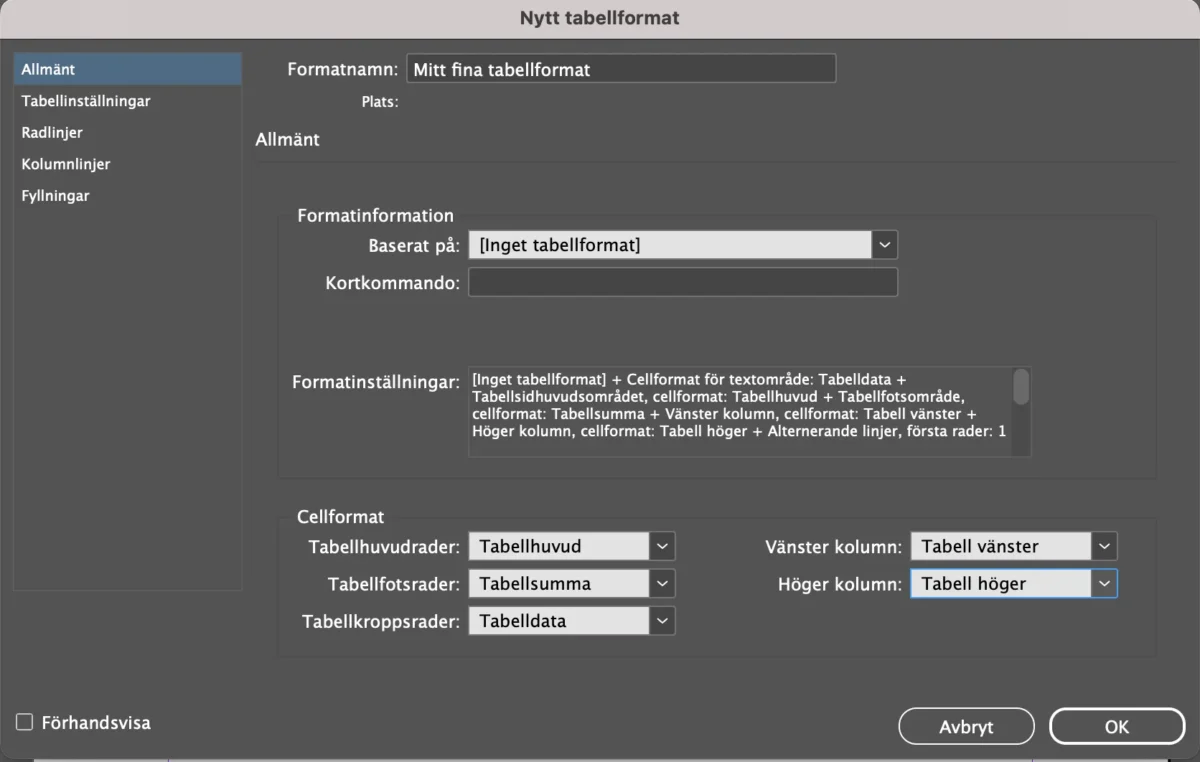
Task: Click the chevron on the Baserat på field
Action: (x=884, y=244)
